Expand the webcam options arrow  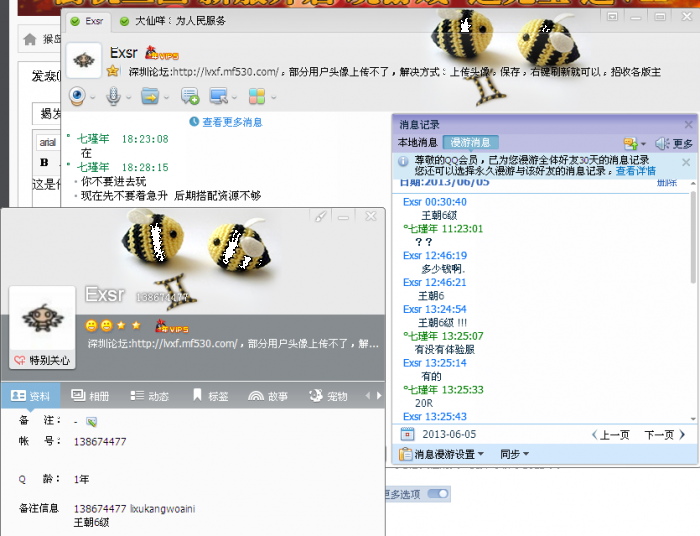[x=92, y=97]
